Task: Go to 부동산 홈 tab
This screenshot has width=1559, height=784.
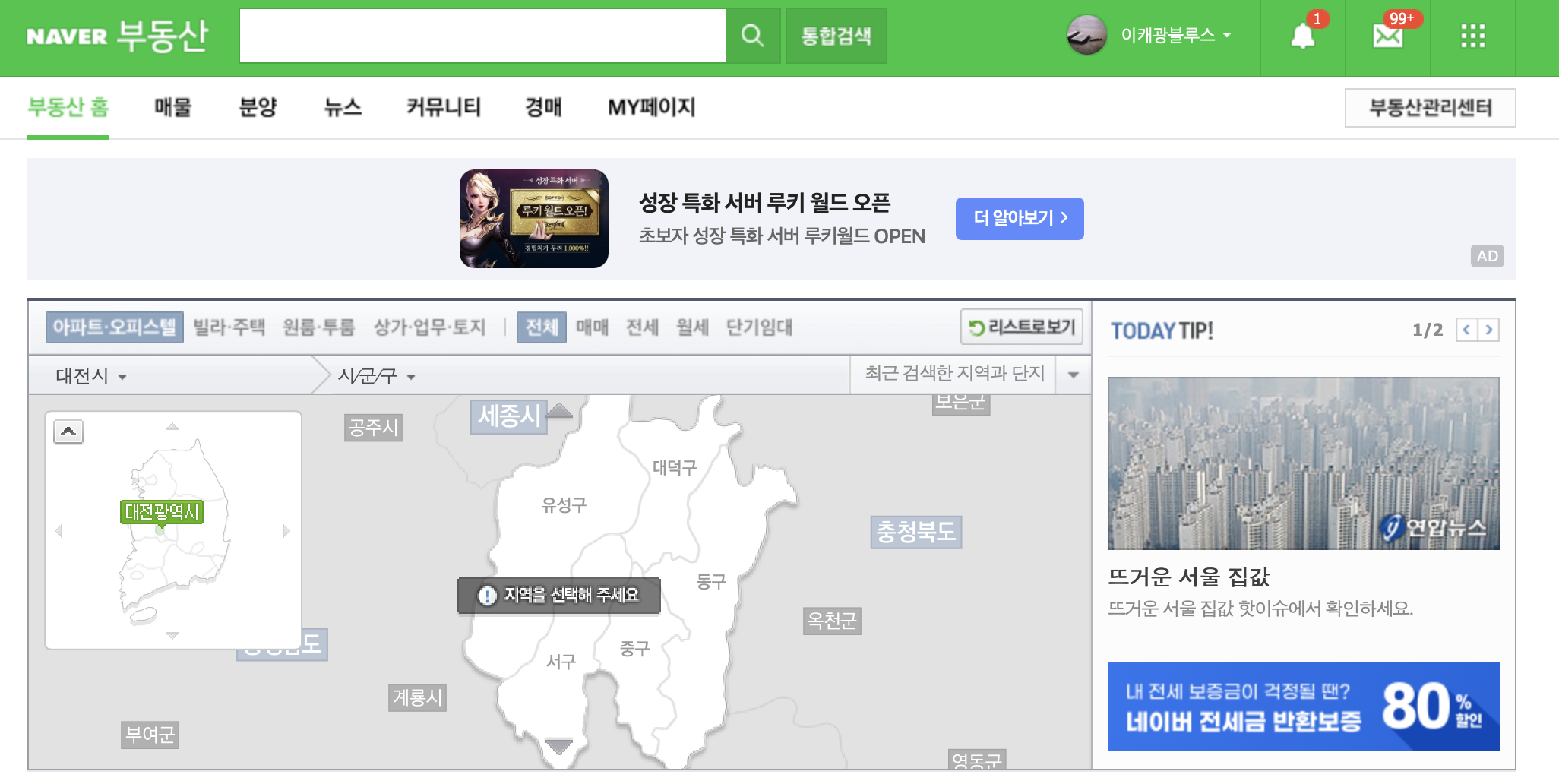Action: point(68,107)
